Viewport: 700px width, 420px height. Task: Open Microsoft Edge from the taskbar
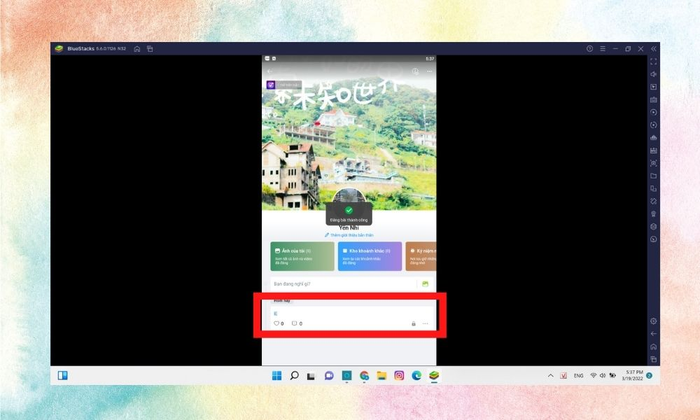click(x=417, y=376)
